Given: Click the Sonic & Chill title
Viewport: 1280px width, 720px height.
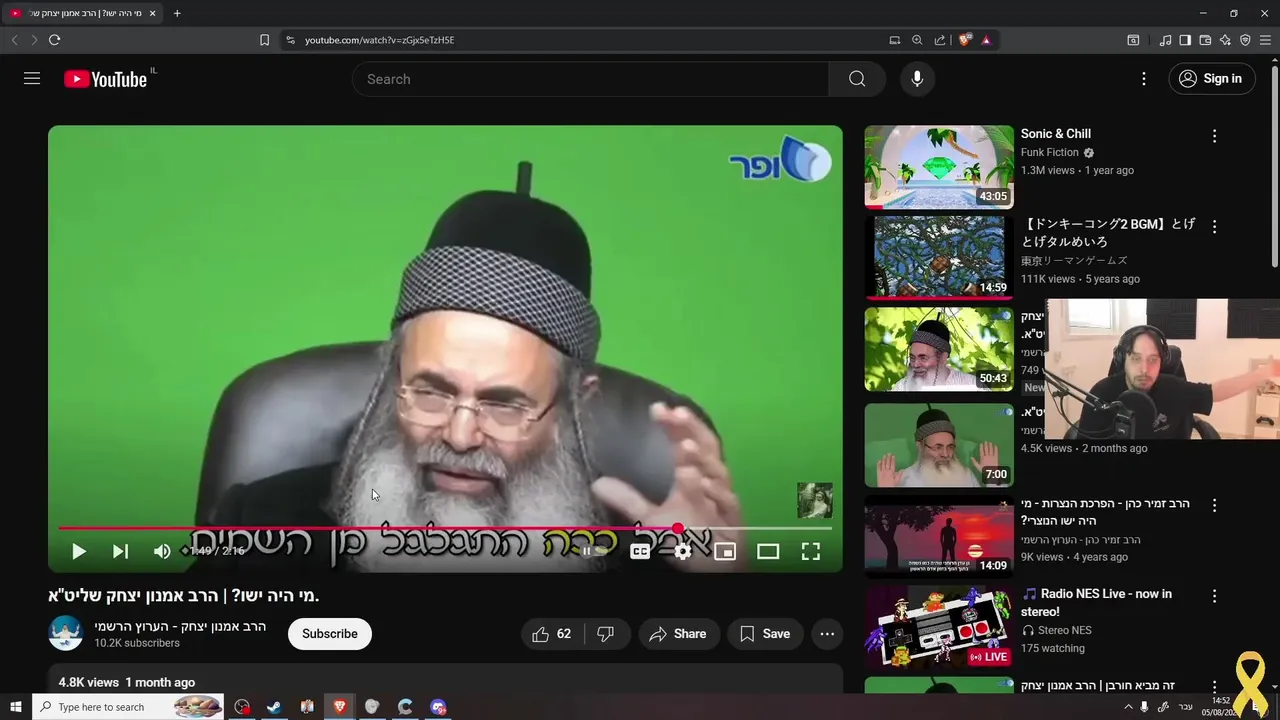Looking at the screenshot, I should 1056,134.
